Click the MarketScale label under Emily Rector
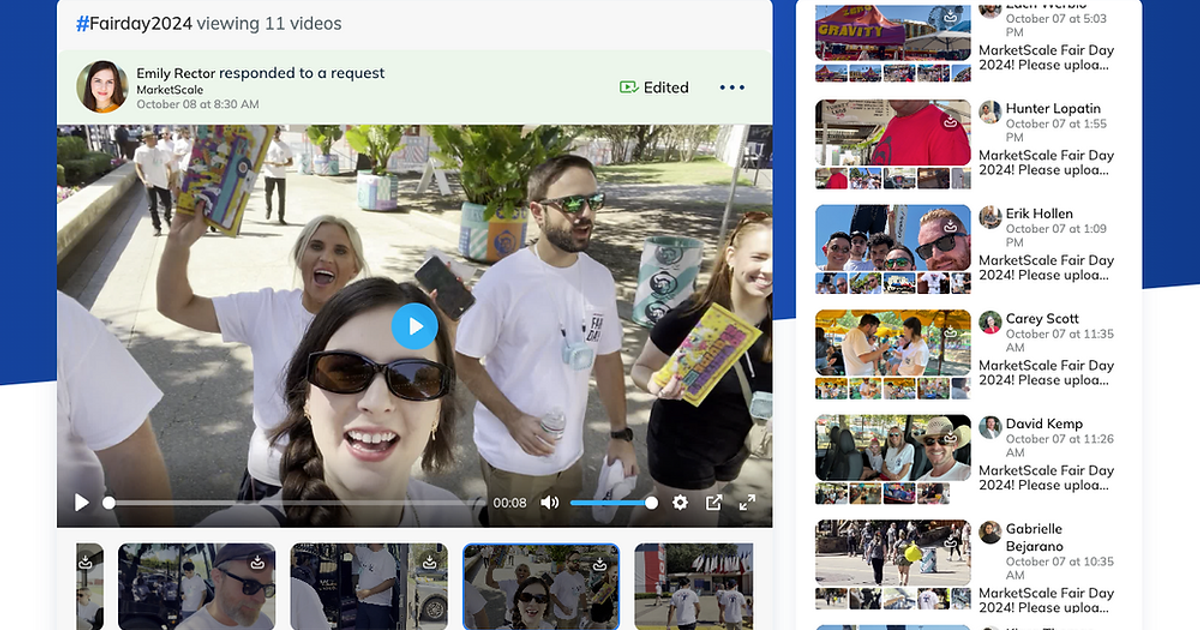 [x=170, y=90]
